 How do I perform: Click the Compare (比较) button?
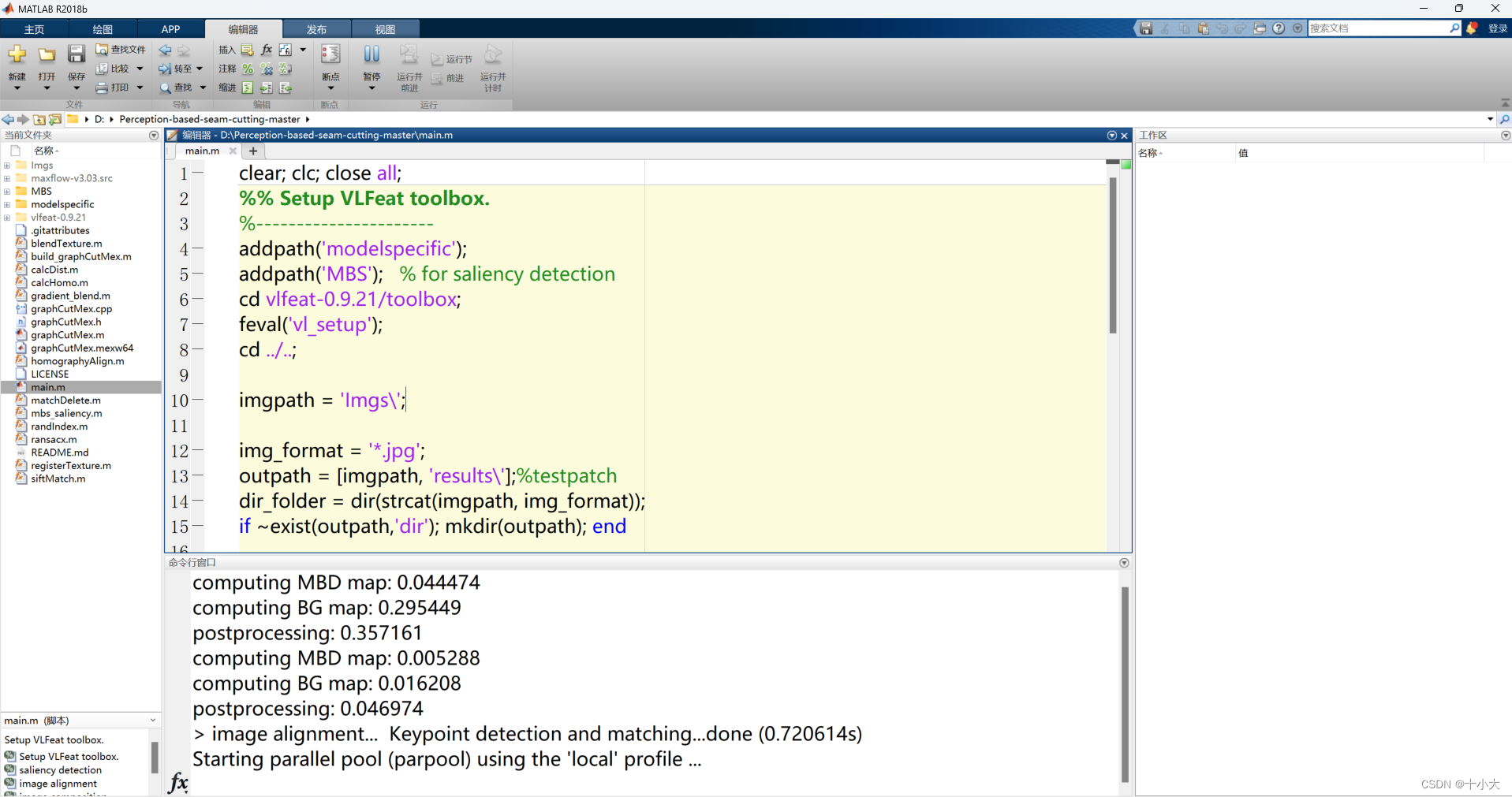[112, 69]
